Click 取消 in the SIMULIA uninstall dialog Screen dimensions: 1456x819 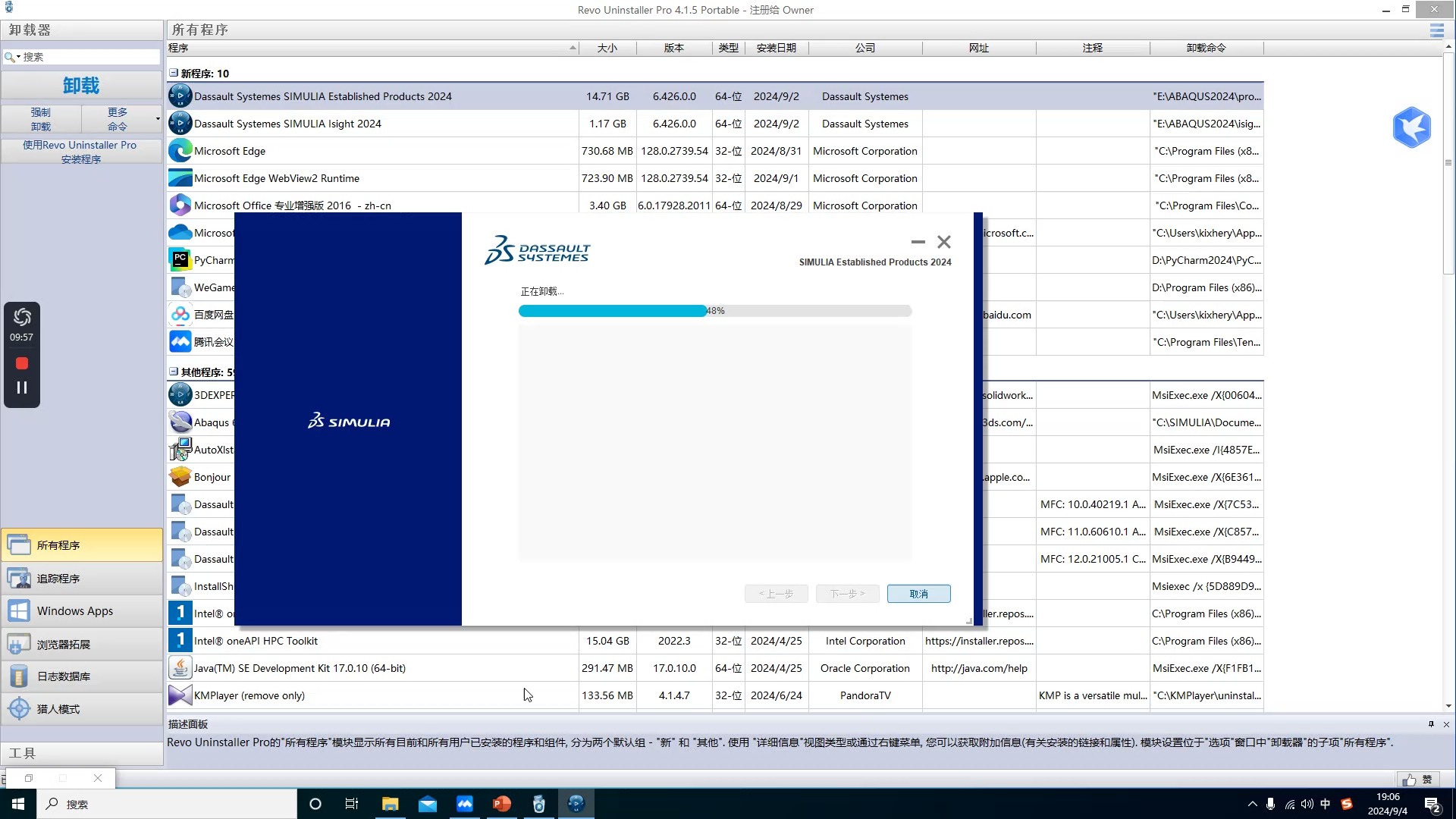[x=918, y=594]
